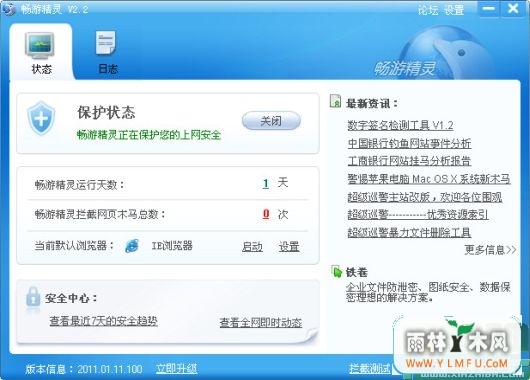Viewport: 530px width, 380px height.
Task: Click the green 铁卷 arrow icon
Action: coord(336,271)
